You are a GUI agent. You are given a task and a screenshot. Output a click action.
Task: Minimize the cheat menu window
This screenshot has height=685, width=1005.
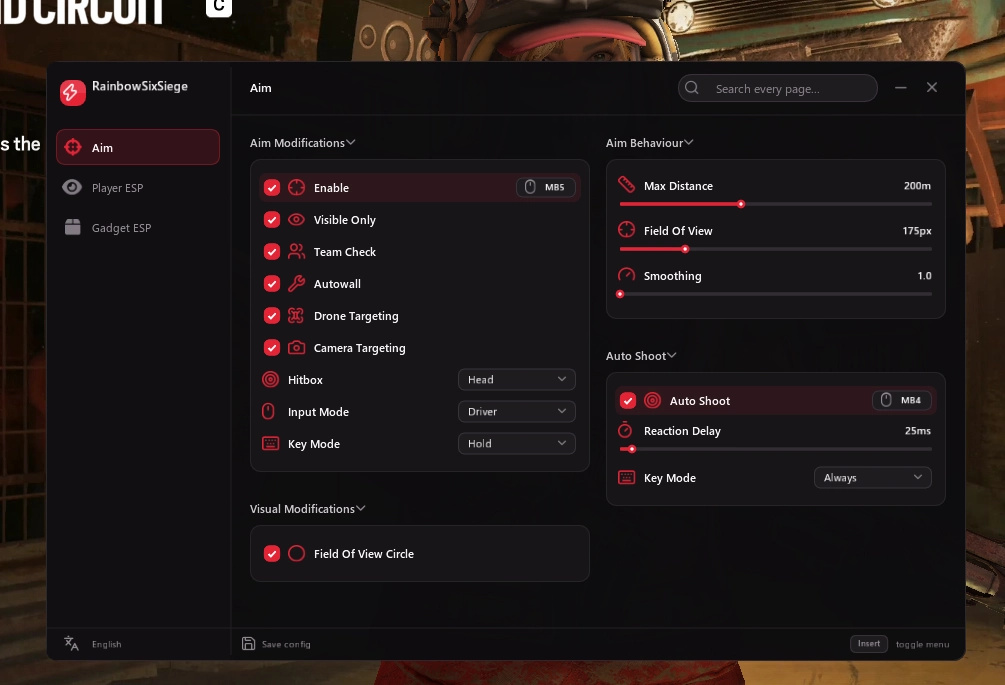pyautogui.click(x=901, y=87)
